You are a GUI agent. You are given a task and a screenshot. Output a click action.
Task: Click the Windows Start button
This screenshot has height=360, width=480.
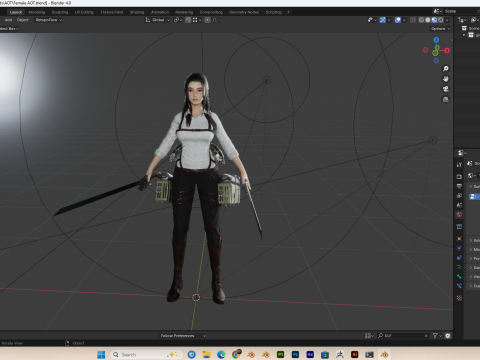[x=101, y=354]
